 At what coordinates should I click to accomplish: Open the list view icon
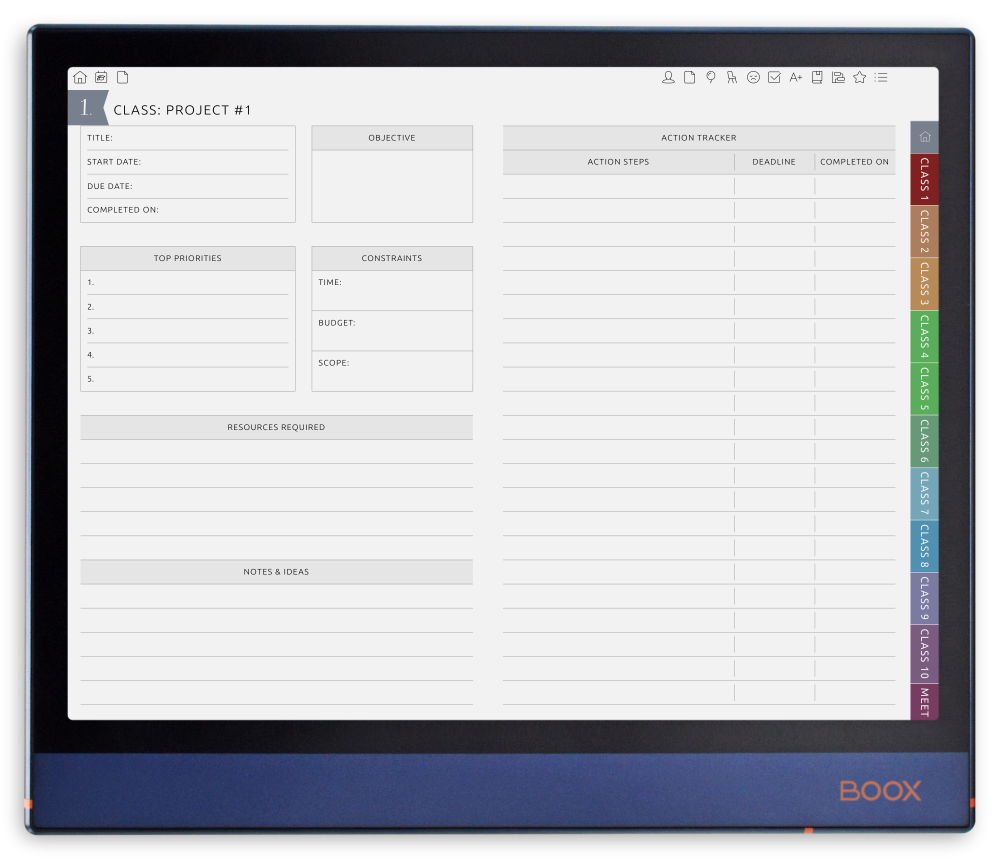coord(881,77)
